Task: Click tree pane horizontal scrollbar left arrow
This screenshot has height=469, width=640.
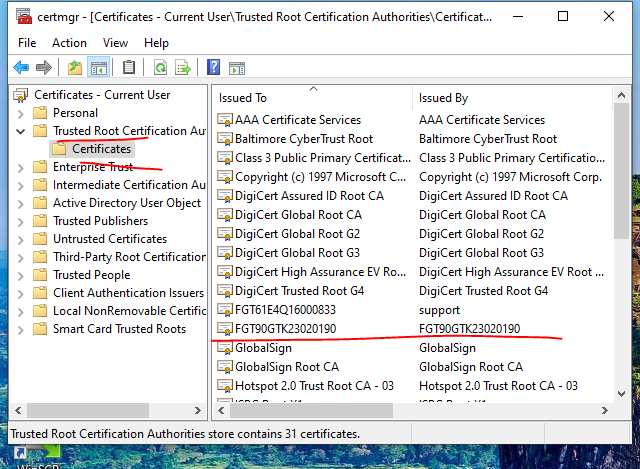Action: 18,410
